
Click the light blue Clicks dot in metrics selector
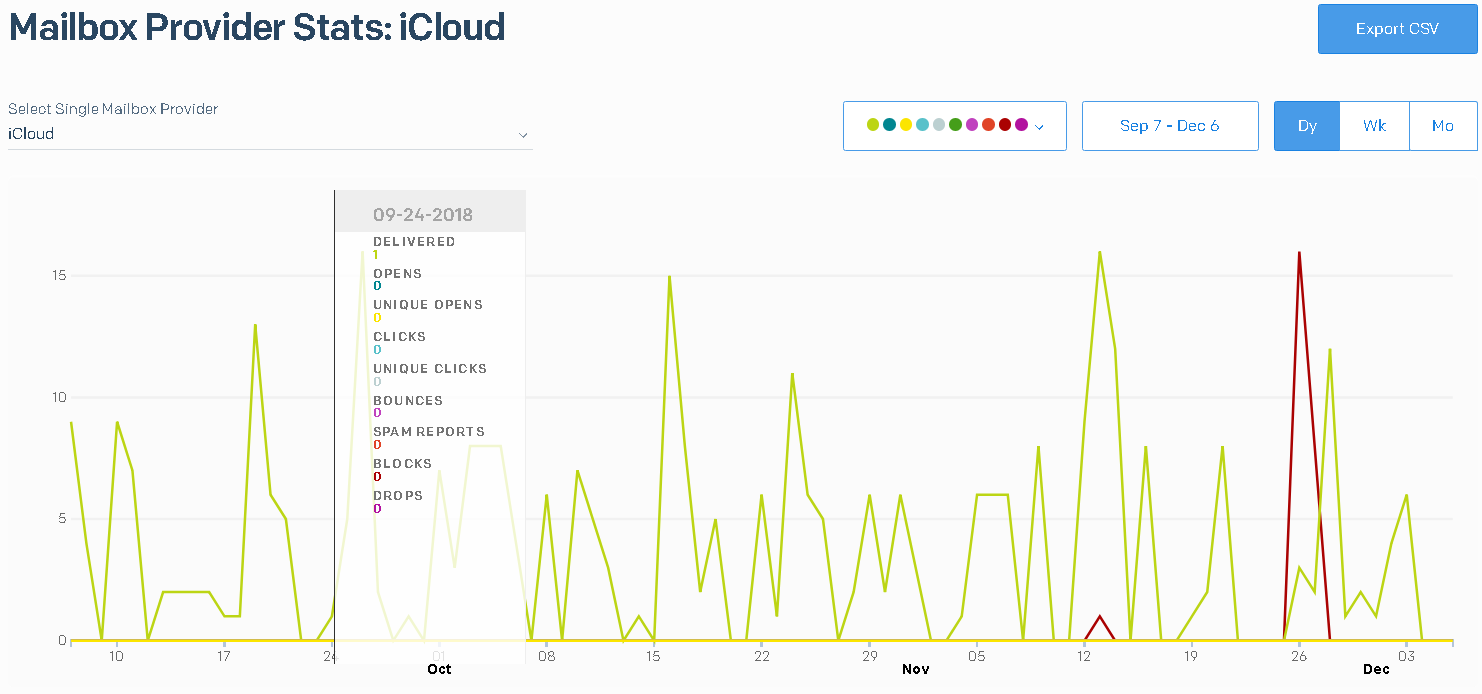coord(922,125)
